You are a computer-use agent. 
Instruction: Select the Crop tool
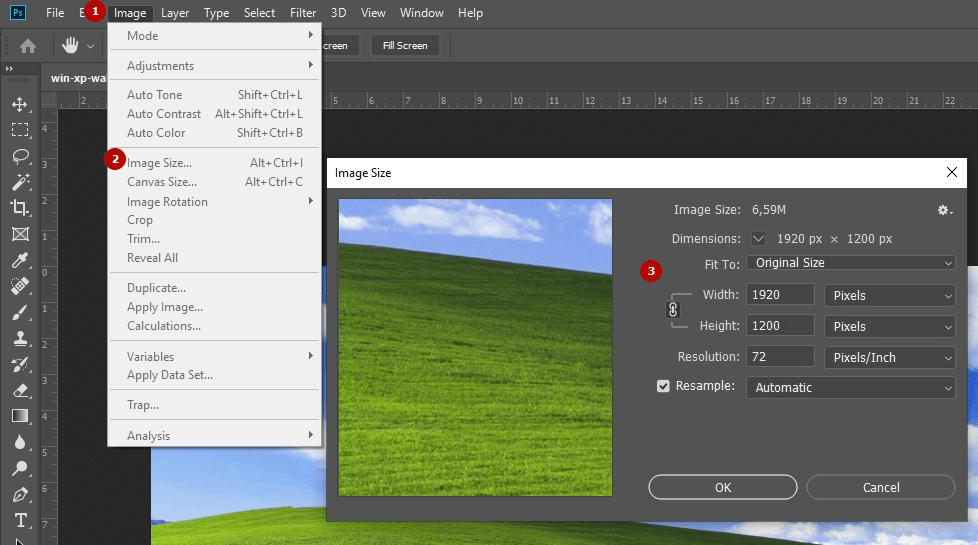tap(19, 208)
